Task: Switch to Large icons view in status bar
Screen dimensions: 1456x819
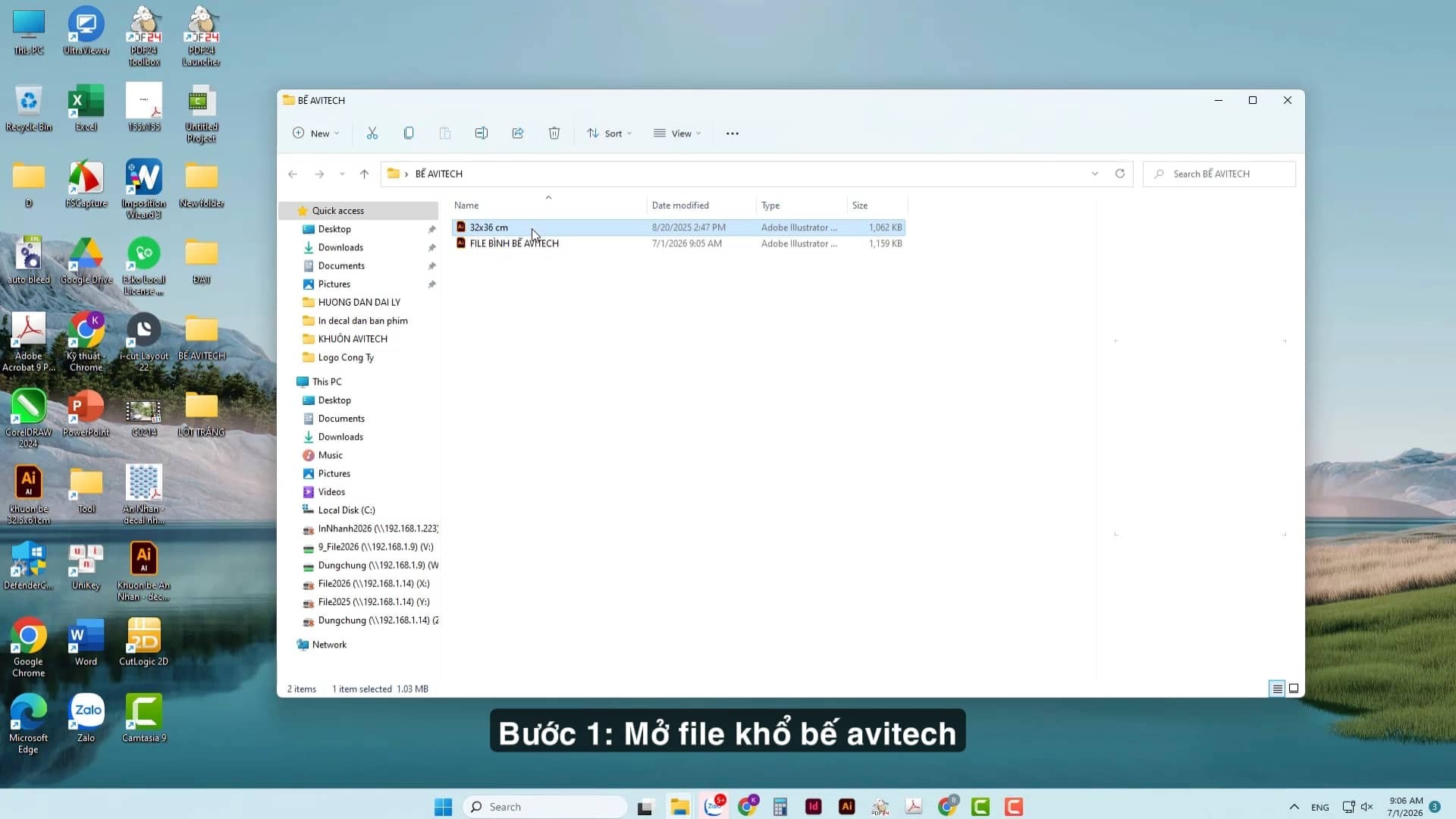Action: point(1294,689)
